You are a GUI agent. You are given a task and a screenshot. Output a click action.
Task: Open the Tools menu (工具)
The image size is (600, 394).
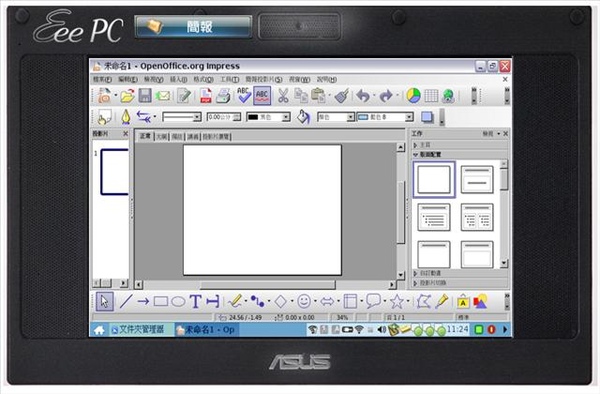coord(229,80)
